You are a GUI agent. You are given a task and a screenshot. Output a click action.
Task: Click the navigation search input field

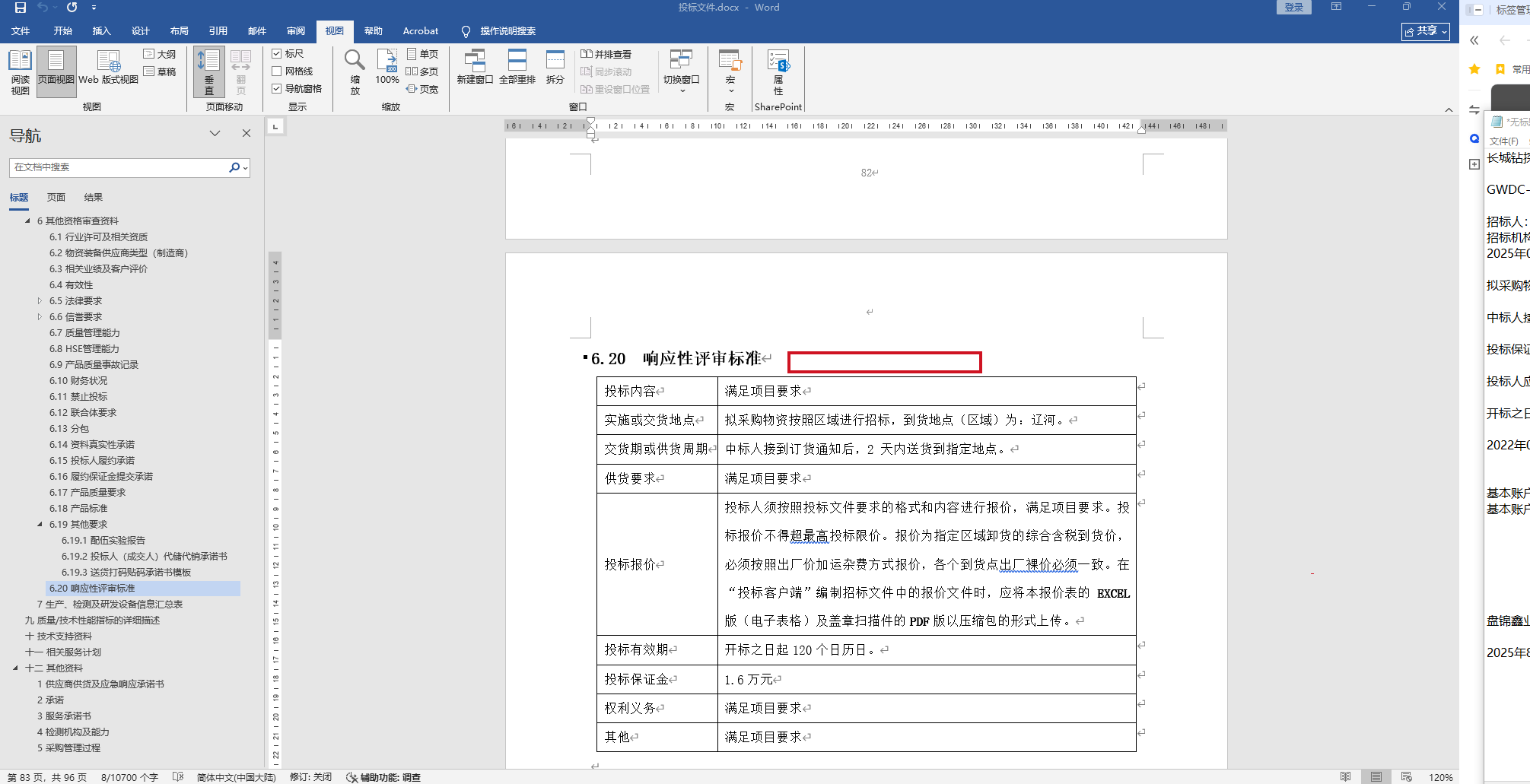tap(118, 167)
